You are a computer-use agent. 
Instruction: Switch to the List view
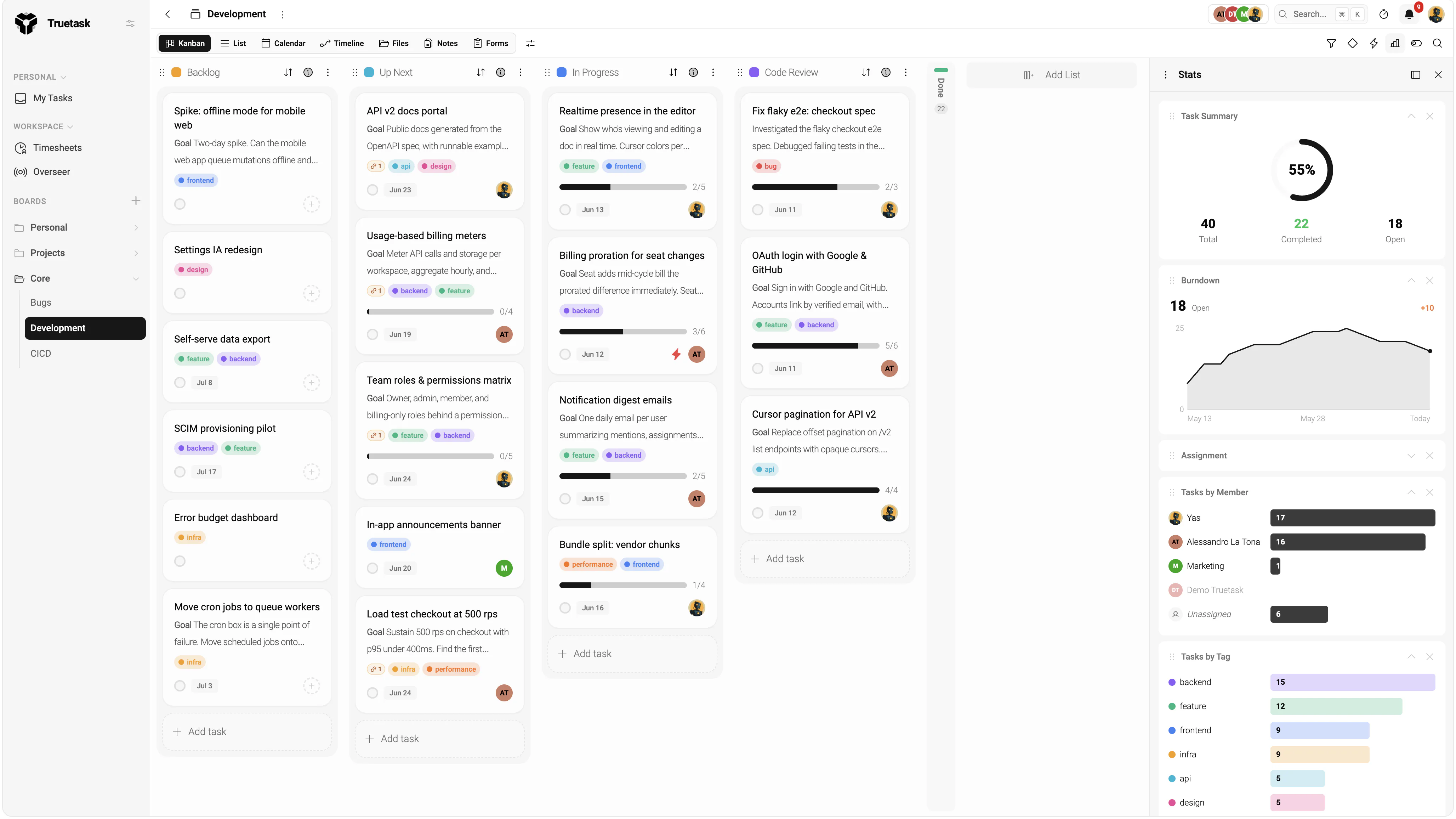click(233, 43)
